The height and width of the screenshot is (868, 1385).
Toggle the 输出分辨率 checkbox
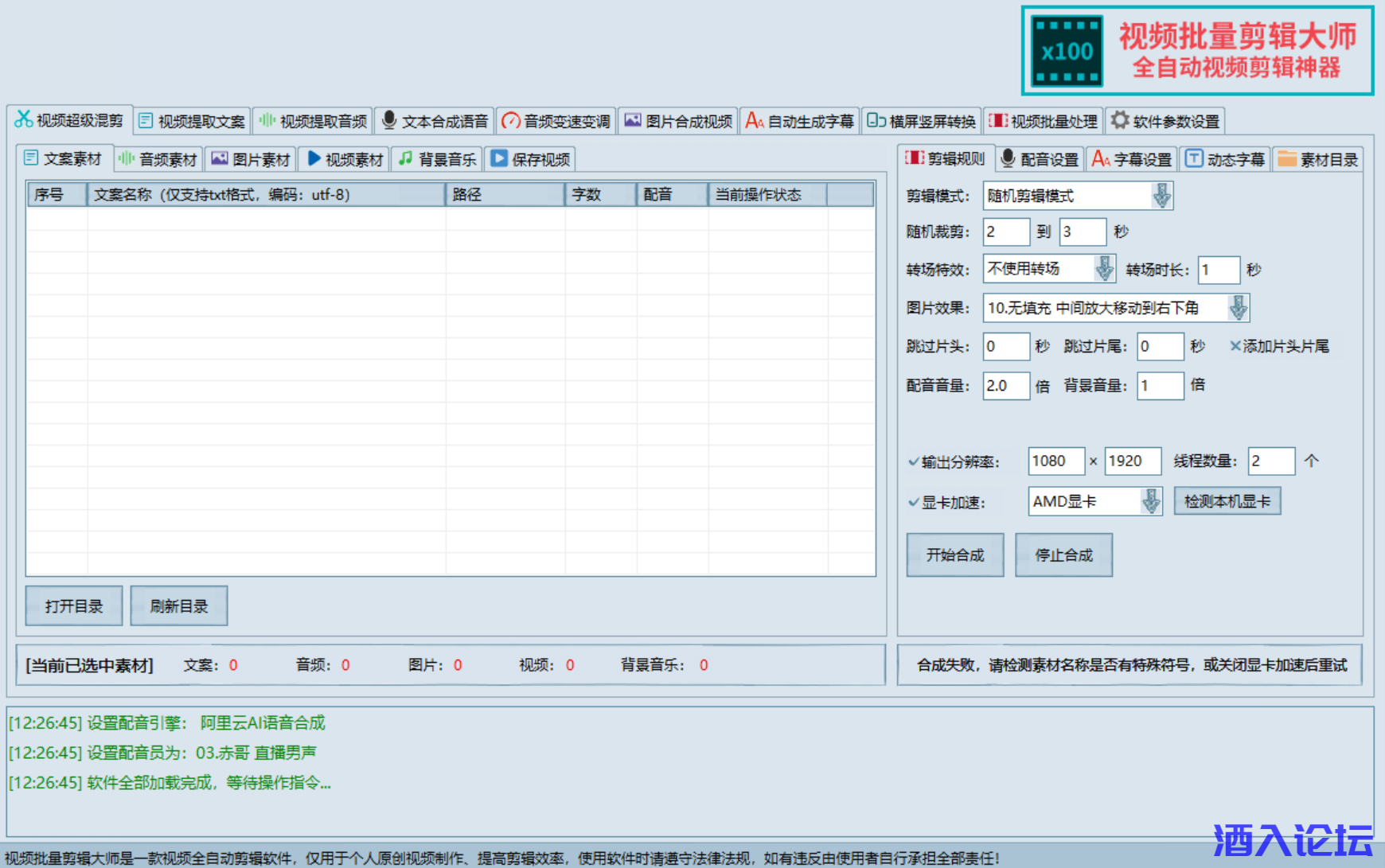click(x=914, y=461)
